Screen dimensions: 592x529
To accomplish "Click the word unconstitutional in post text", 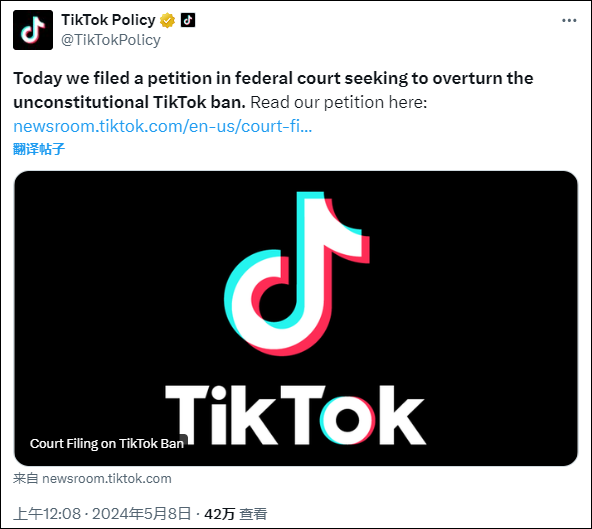I will click(81, 102).
